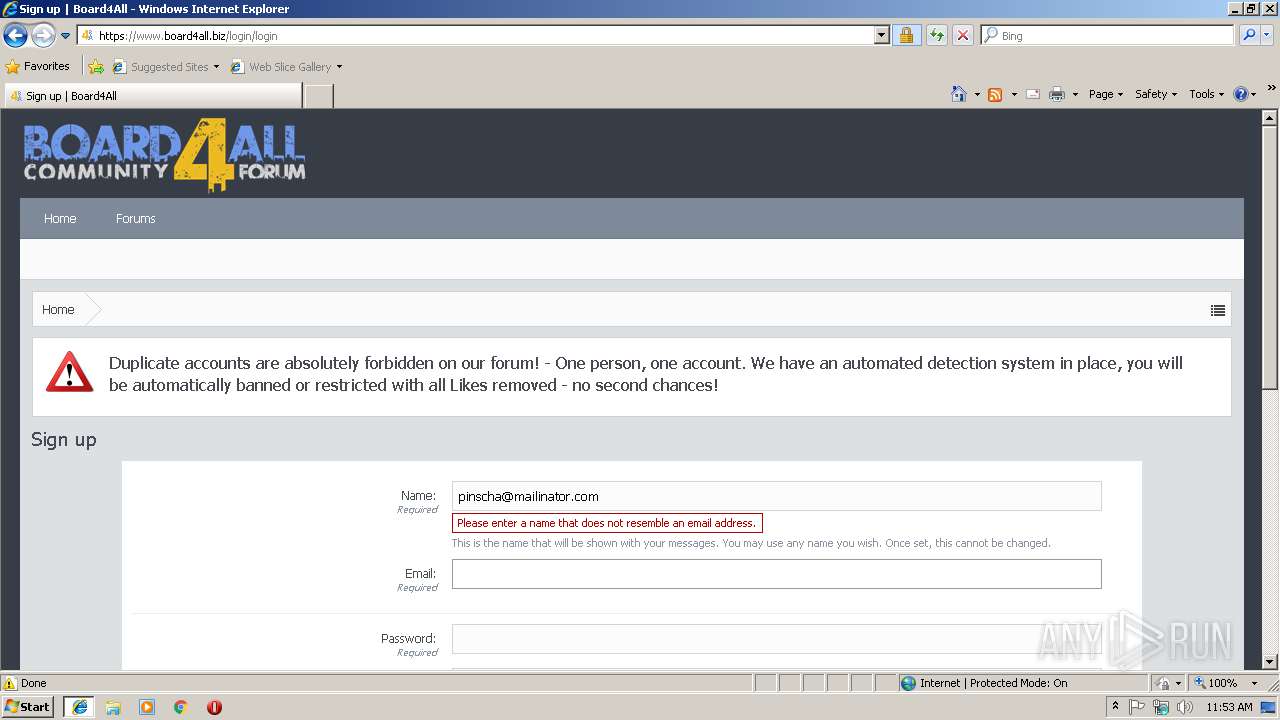Image resolution: width=1280 pixels, height=720 pixels.
Task: Open Windows Explorer from taskbar
Action: pos(113,707)
